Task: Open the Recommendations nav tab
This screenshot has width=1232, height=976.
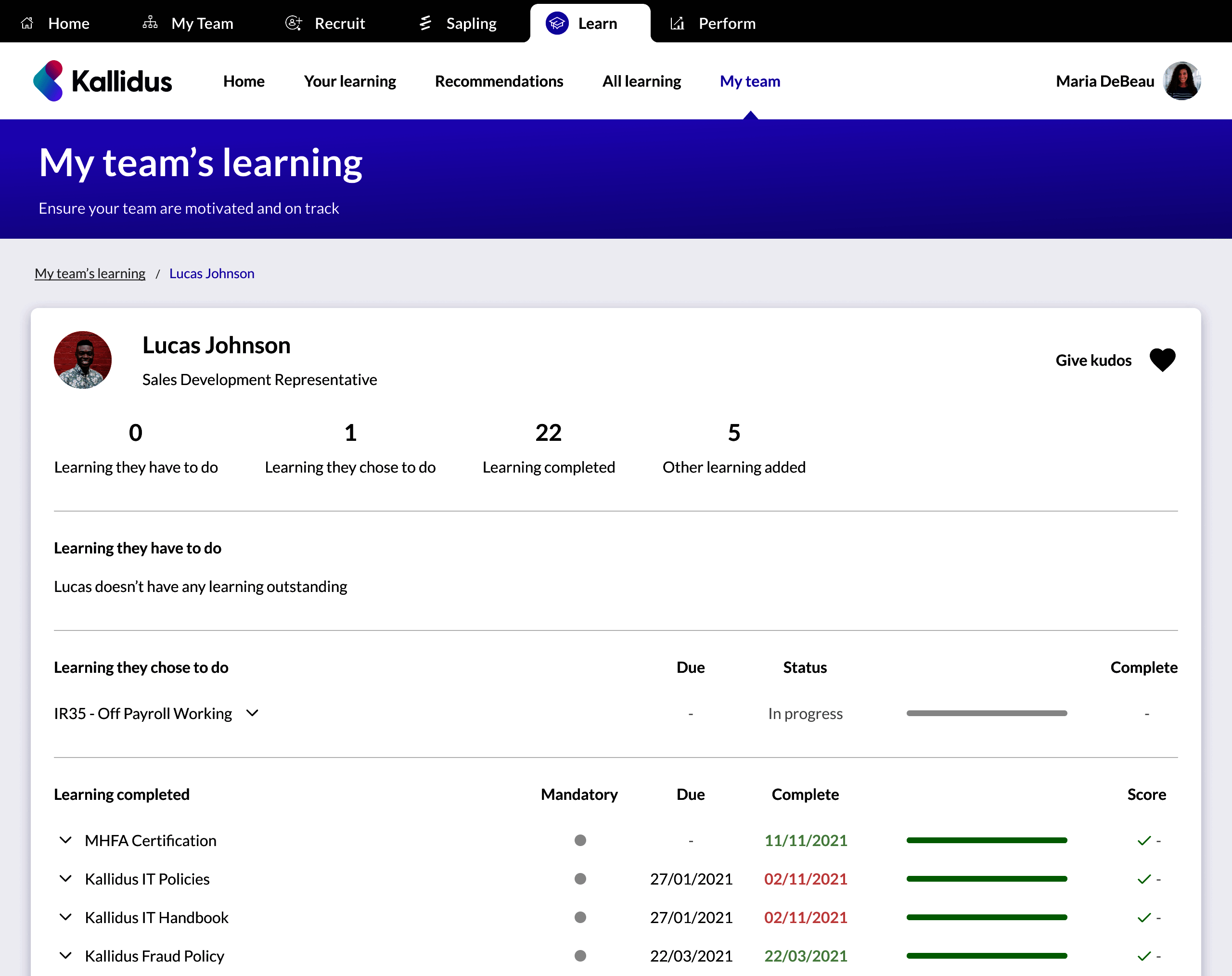Action: point(499,81)
